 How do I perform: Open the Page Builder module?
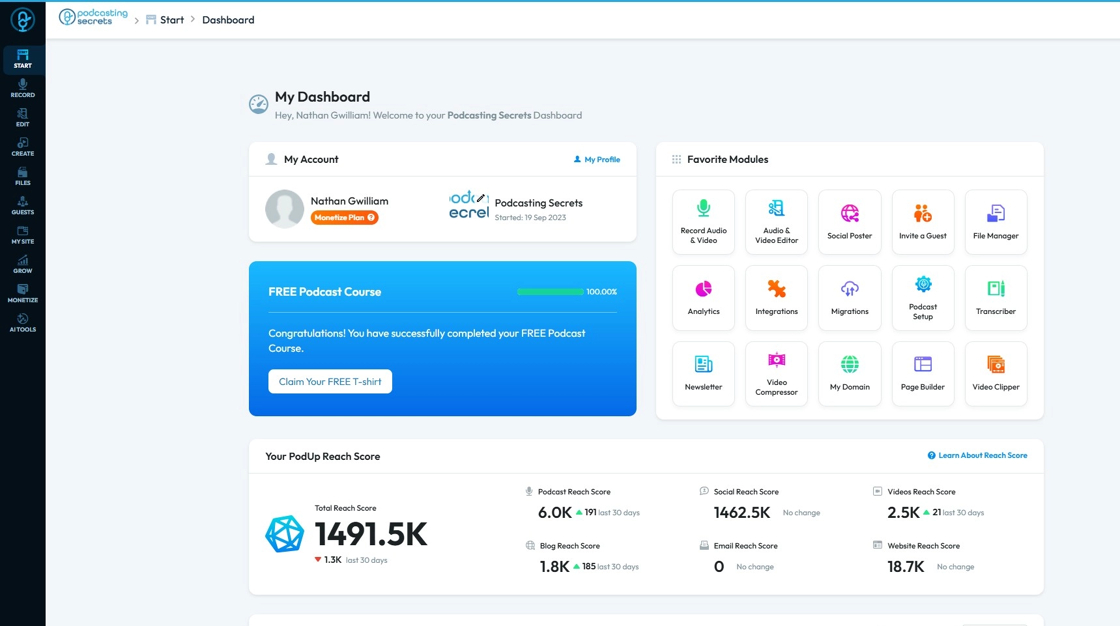click(x=923, y=374)
